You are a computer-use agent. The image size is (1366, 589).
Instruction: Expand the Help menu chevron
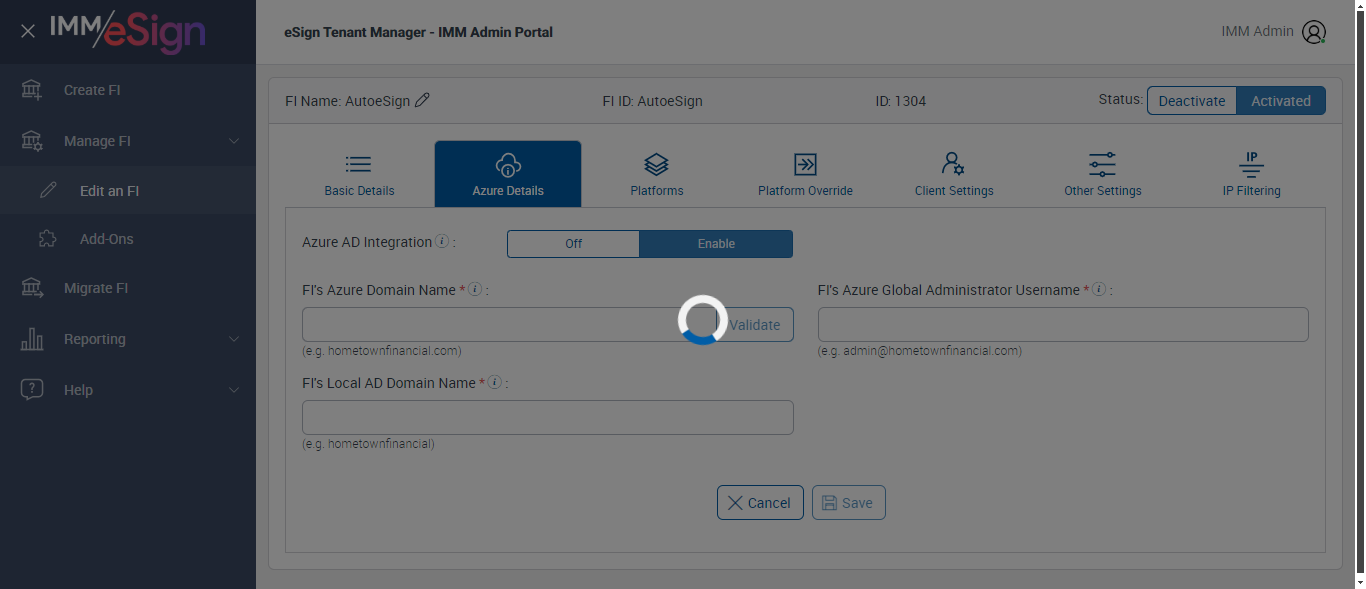(234, 390)
